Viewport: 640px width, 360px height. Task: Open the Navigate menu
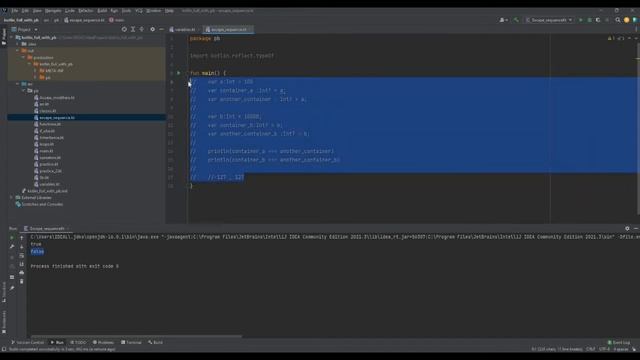[x=53, y=11]
